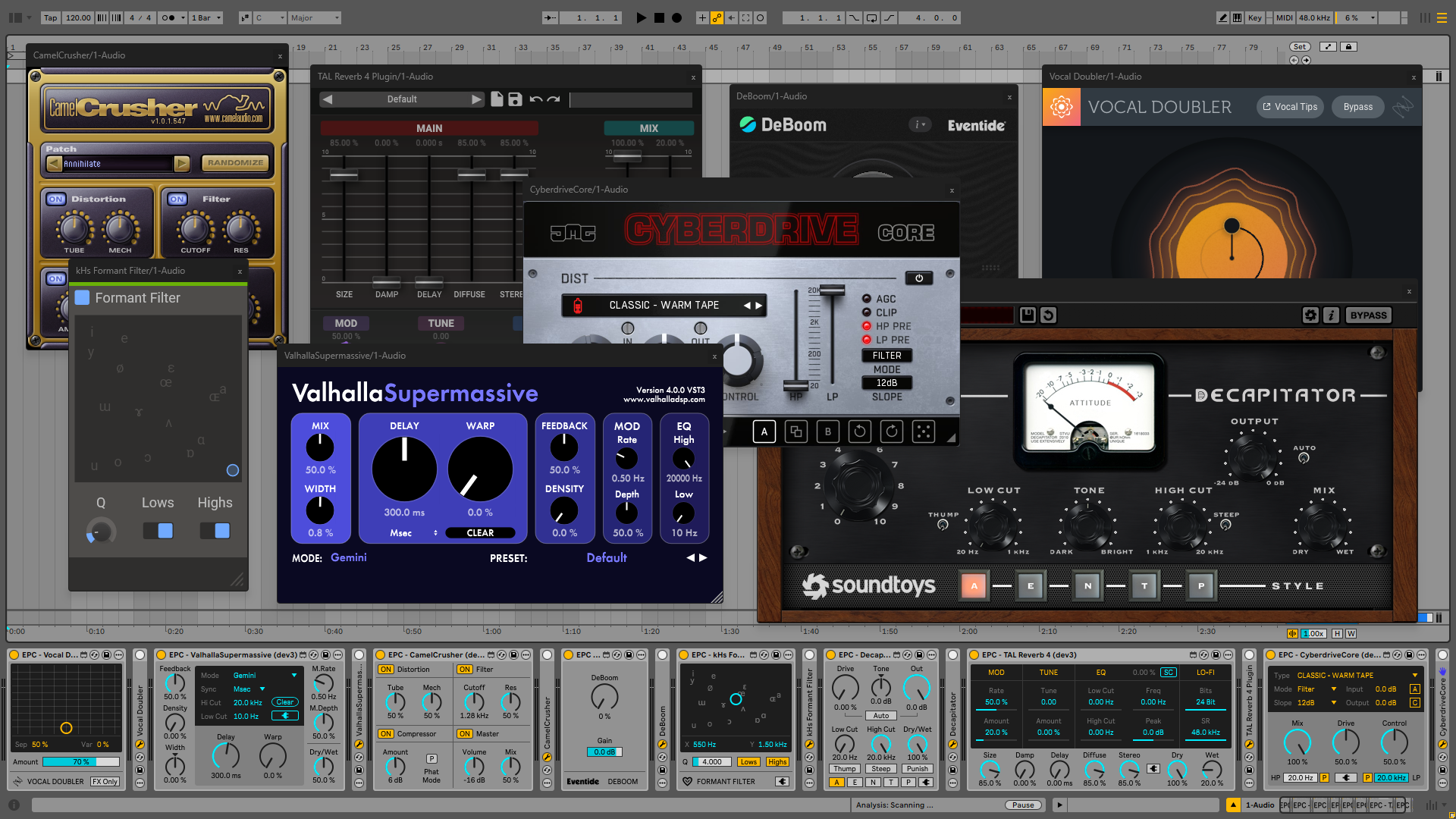Open the 1 Bar quantization menu
1456x819 pixels.
206,17
